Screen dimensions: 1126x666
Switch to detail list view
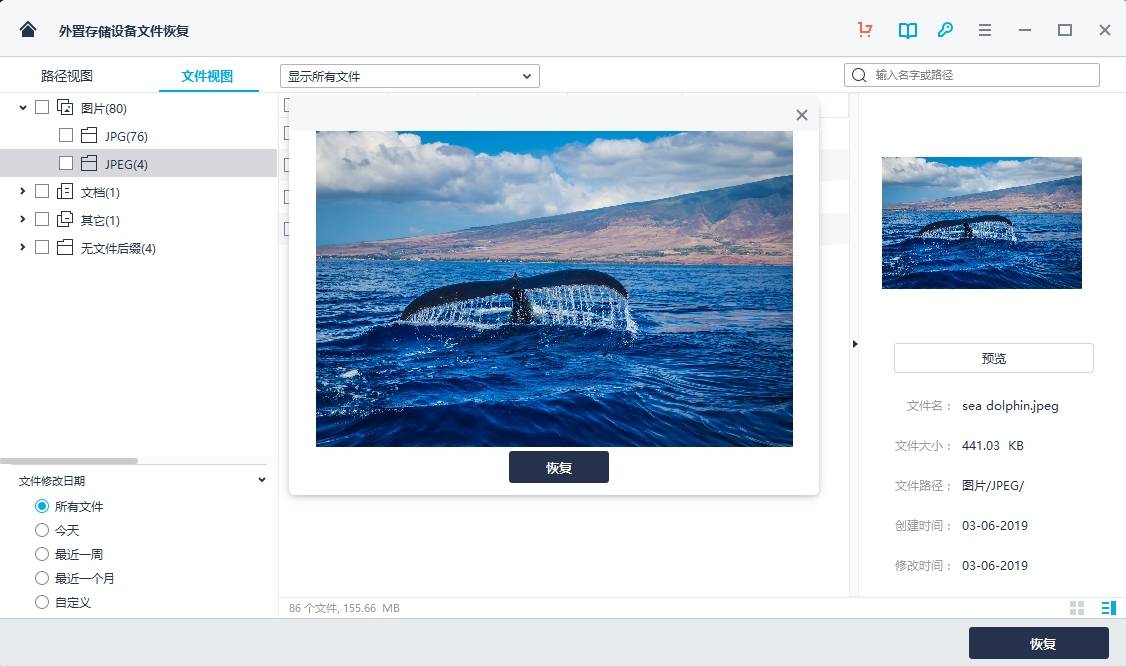(1109, 608)
